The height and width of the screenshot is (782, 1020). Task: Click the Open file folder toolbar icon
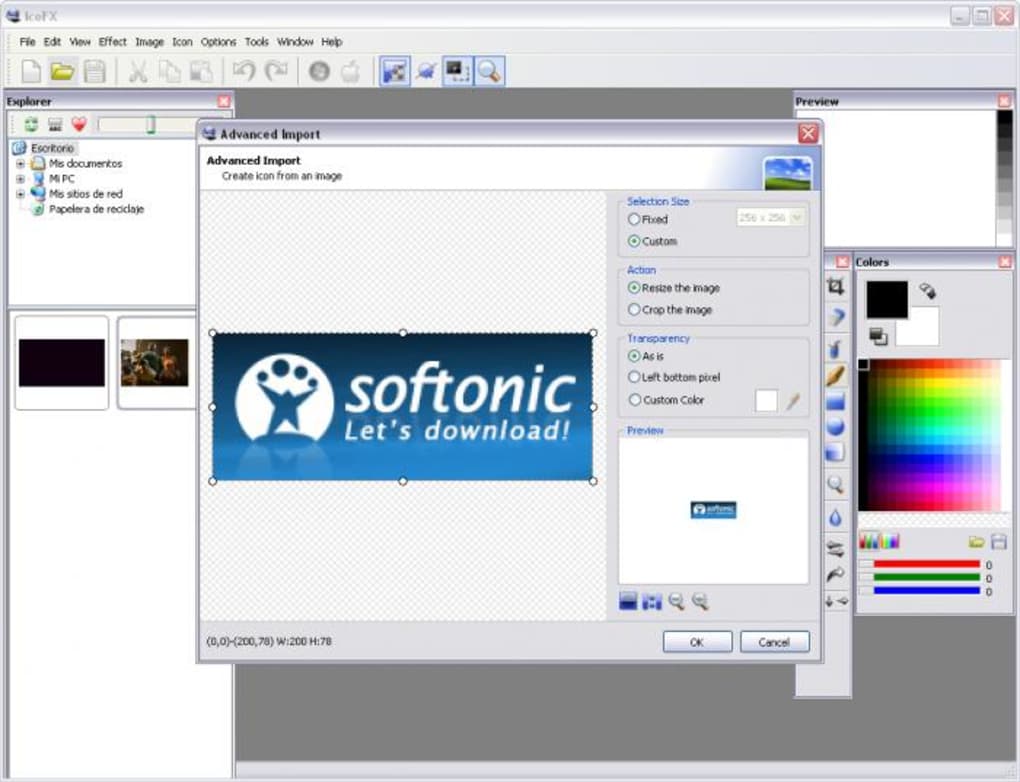(x=63, y=71)
